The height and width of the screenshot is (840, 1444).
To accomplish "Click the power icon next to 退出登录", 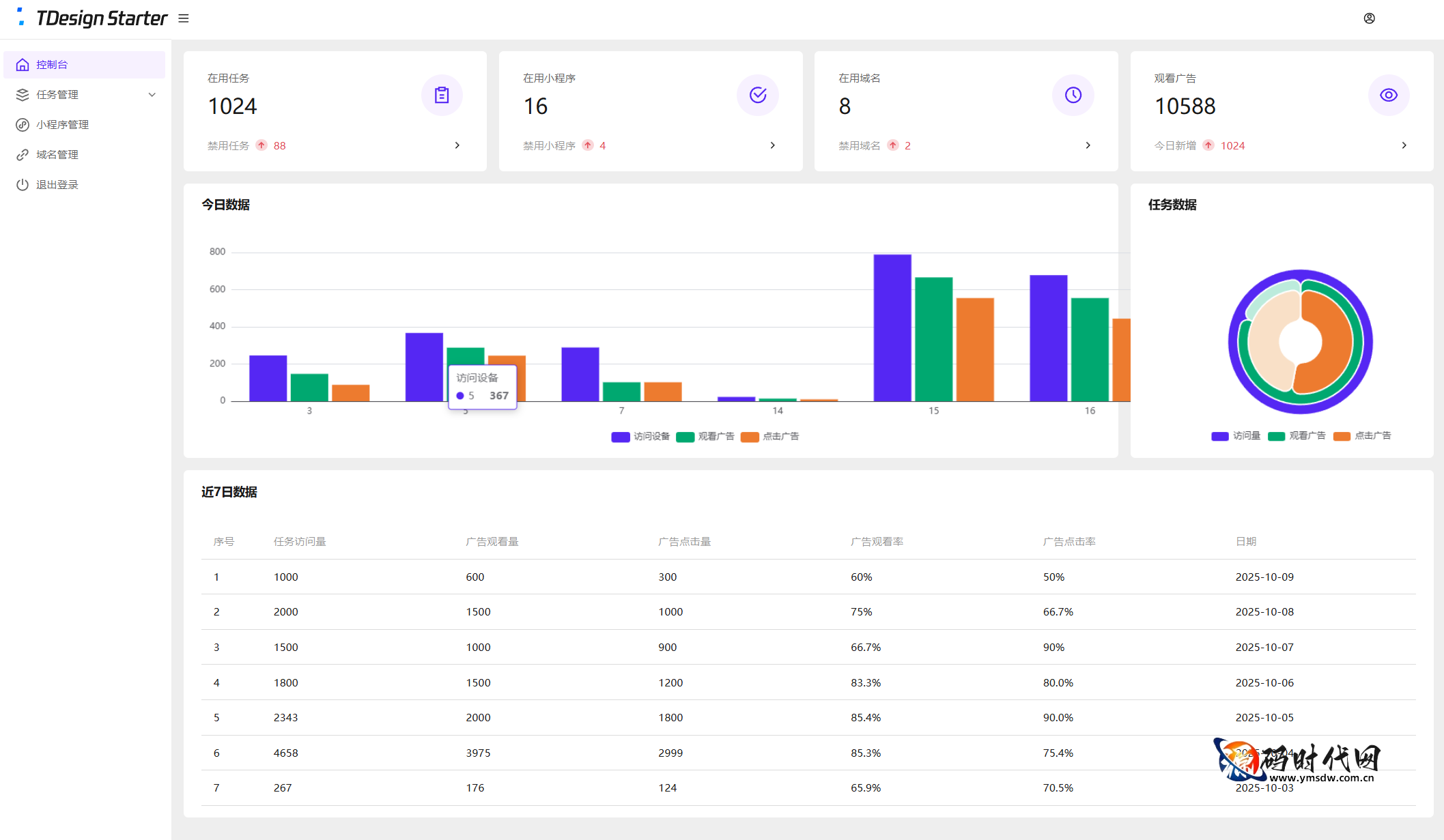I will pos(23,184).
